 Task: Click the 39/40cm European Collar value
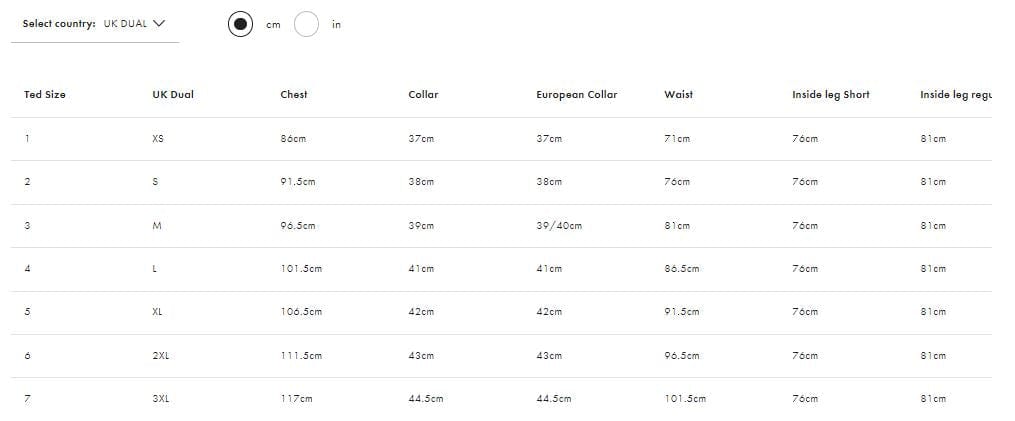point(559,226)
